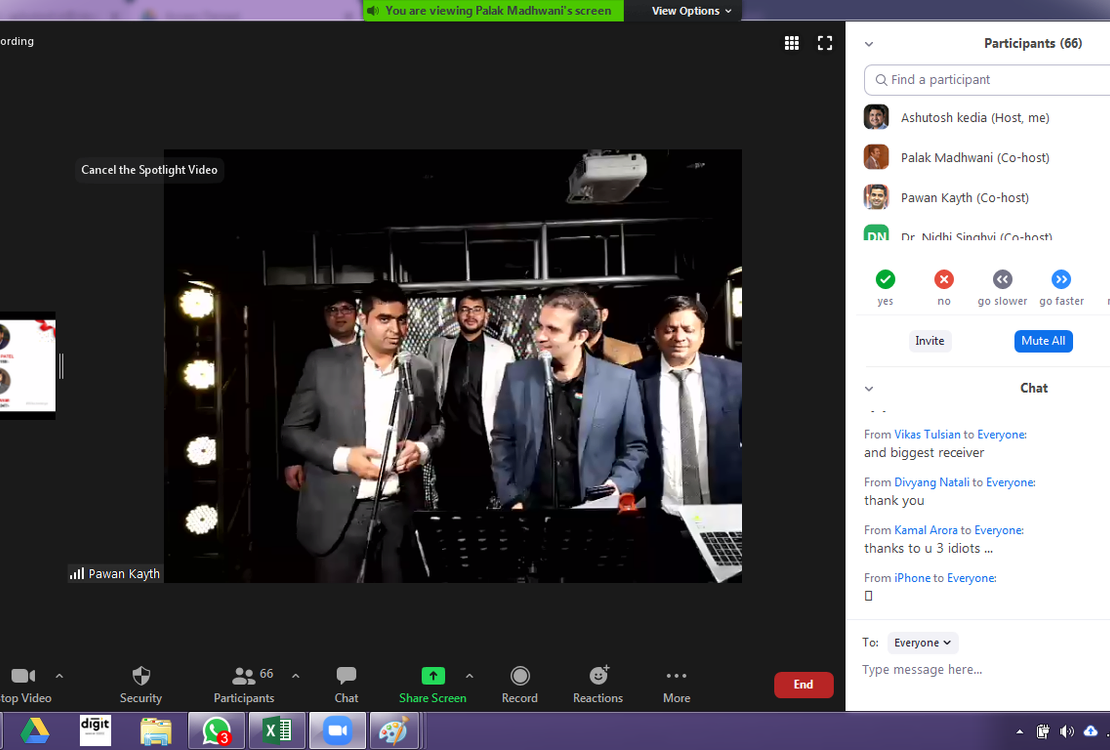Open WhatsApp from the taskbar
This screenshot has height=750, width=1110.
tap(216, 731)
